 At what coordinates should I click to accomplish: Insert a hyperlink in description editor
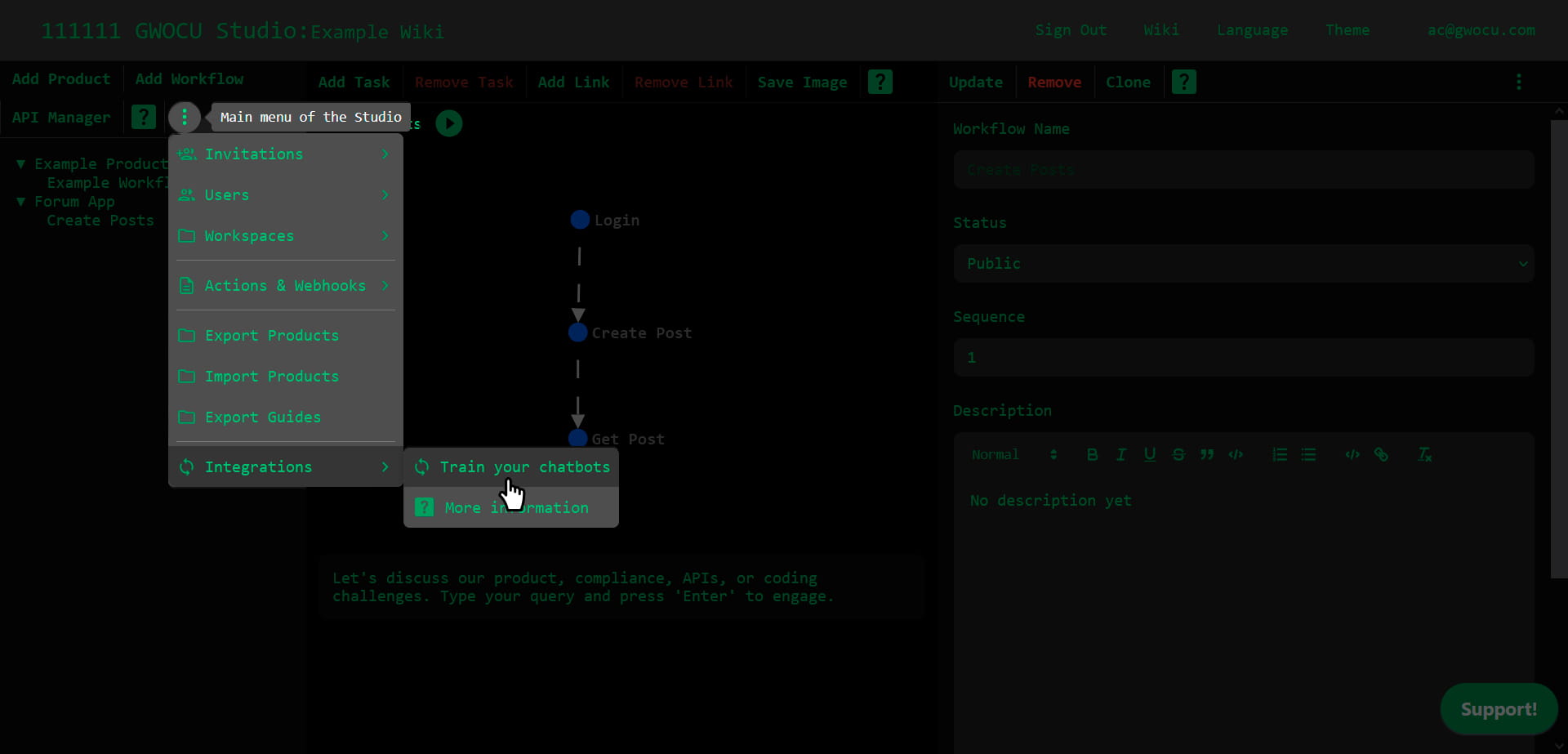point(1381,455)
